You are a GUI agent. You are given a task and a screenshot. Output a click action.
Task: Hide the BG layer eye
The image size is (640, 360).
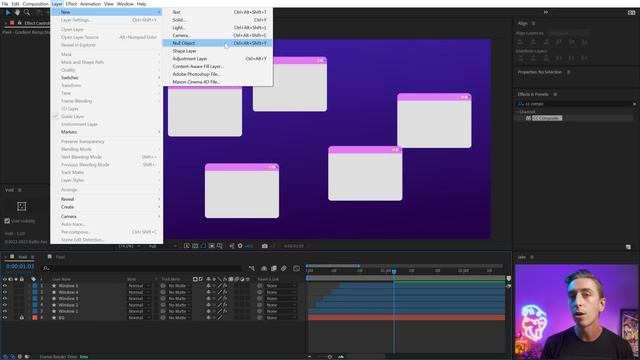tap(5, 318)
